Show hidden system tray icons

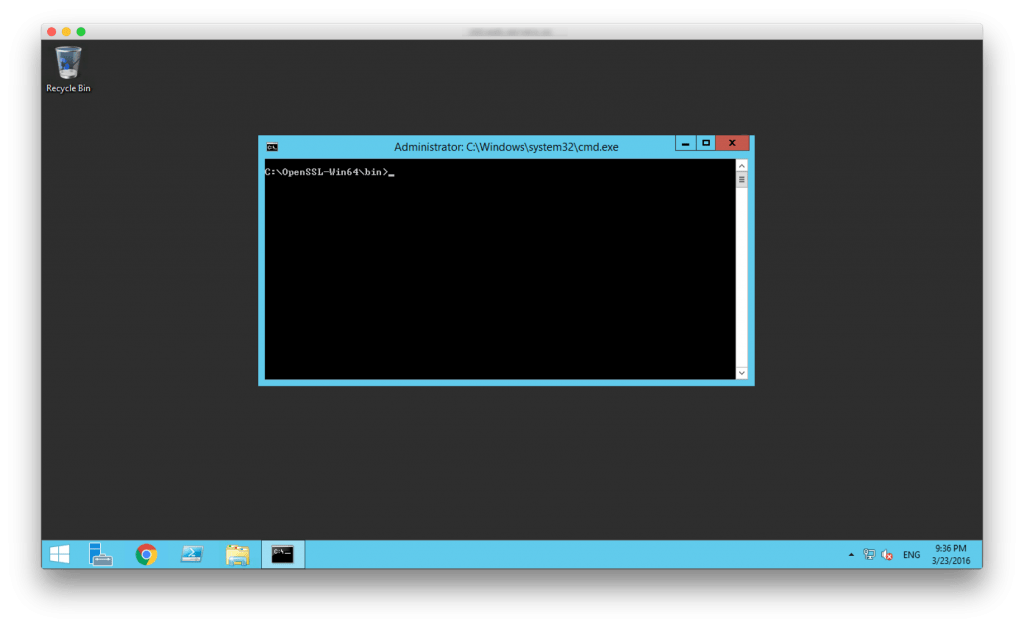point(851,554)
